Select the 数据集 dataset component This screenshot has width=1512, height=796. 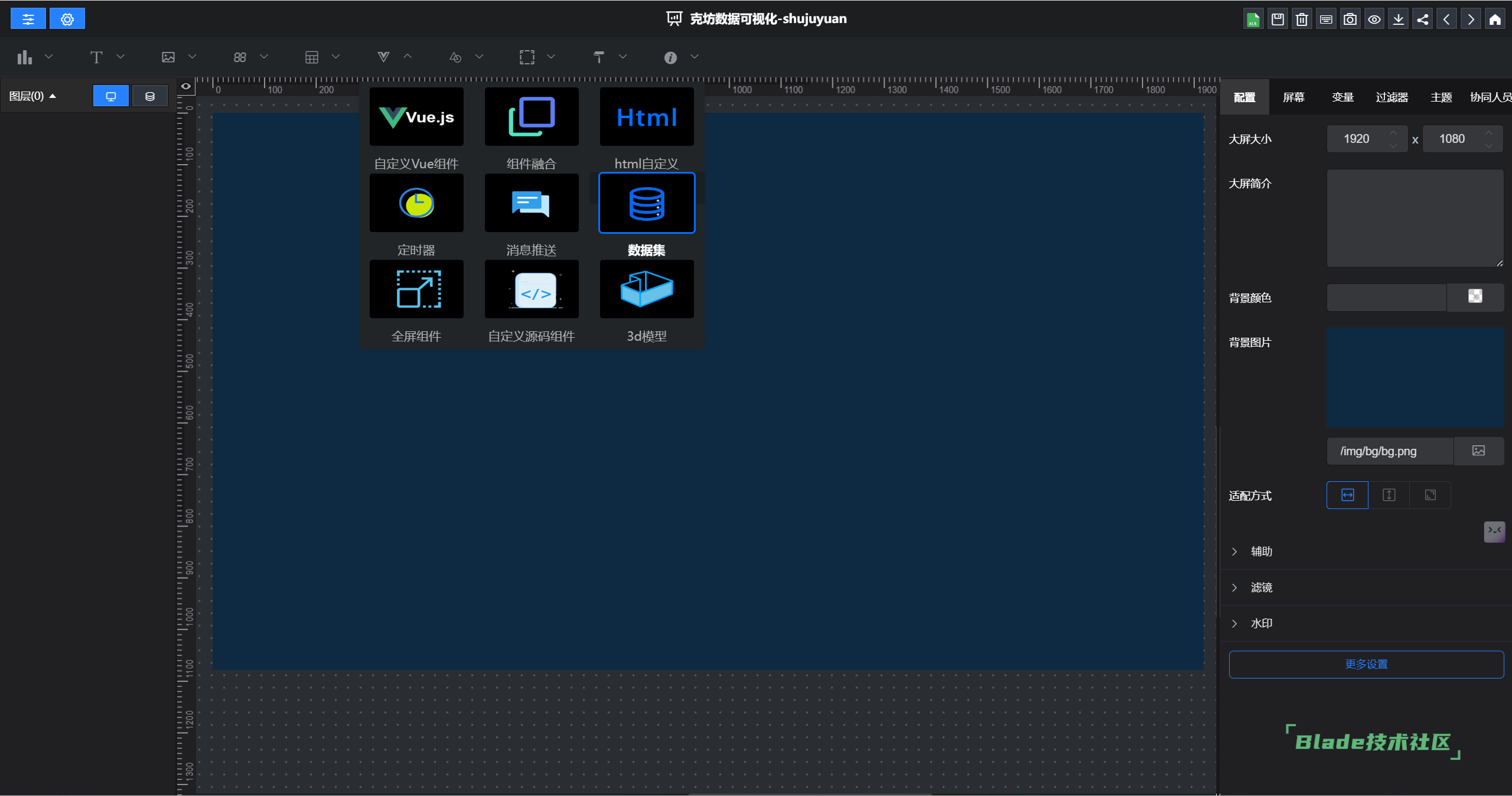coord(647,203)
